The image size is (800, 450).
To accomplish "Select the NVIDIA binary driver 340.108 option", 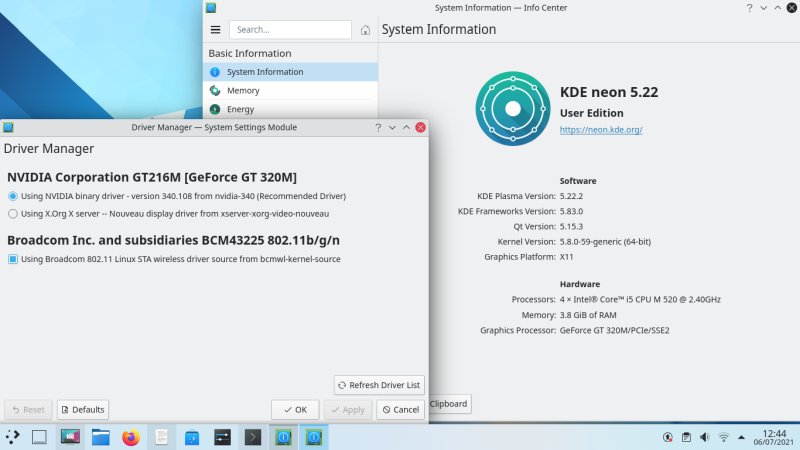I will (x=177, y=196).
